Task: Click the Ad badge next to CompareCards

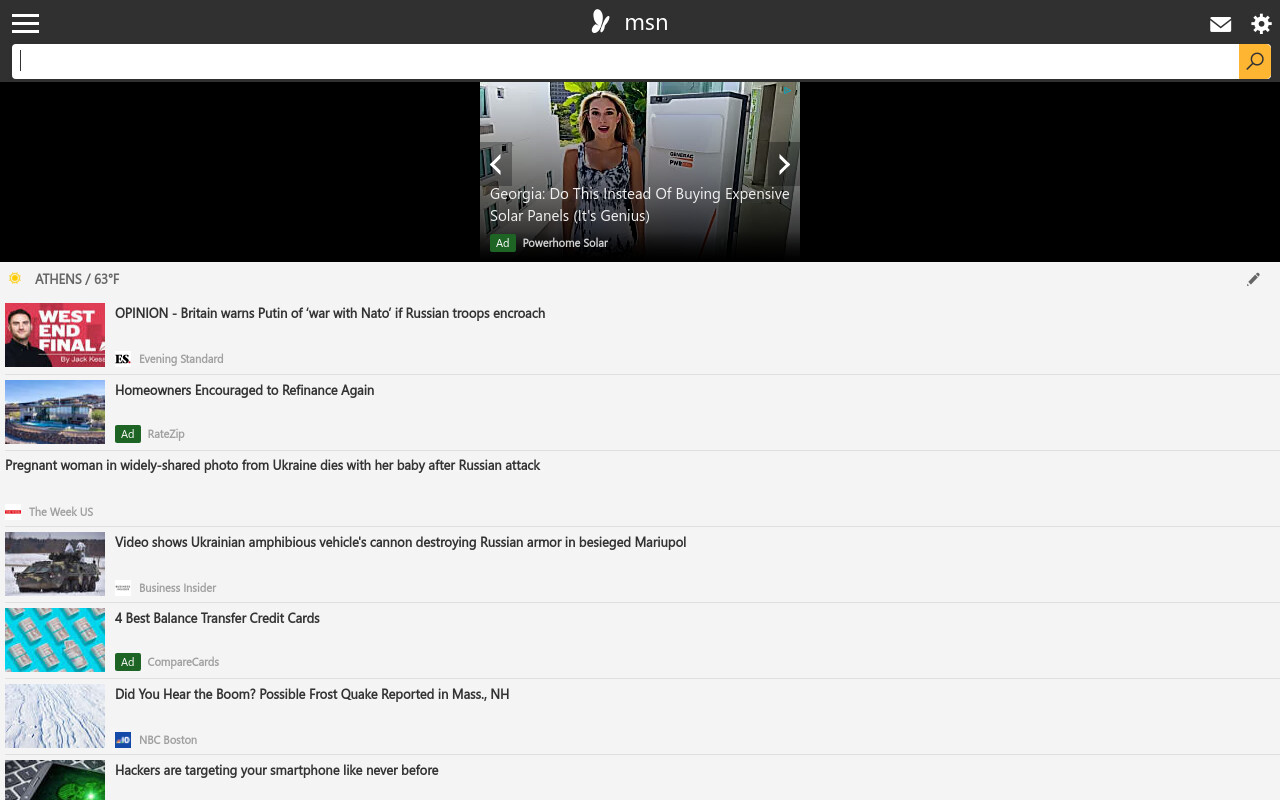Action: coord(128,662)
